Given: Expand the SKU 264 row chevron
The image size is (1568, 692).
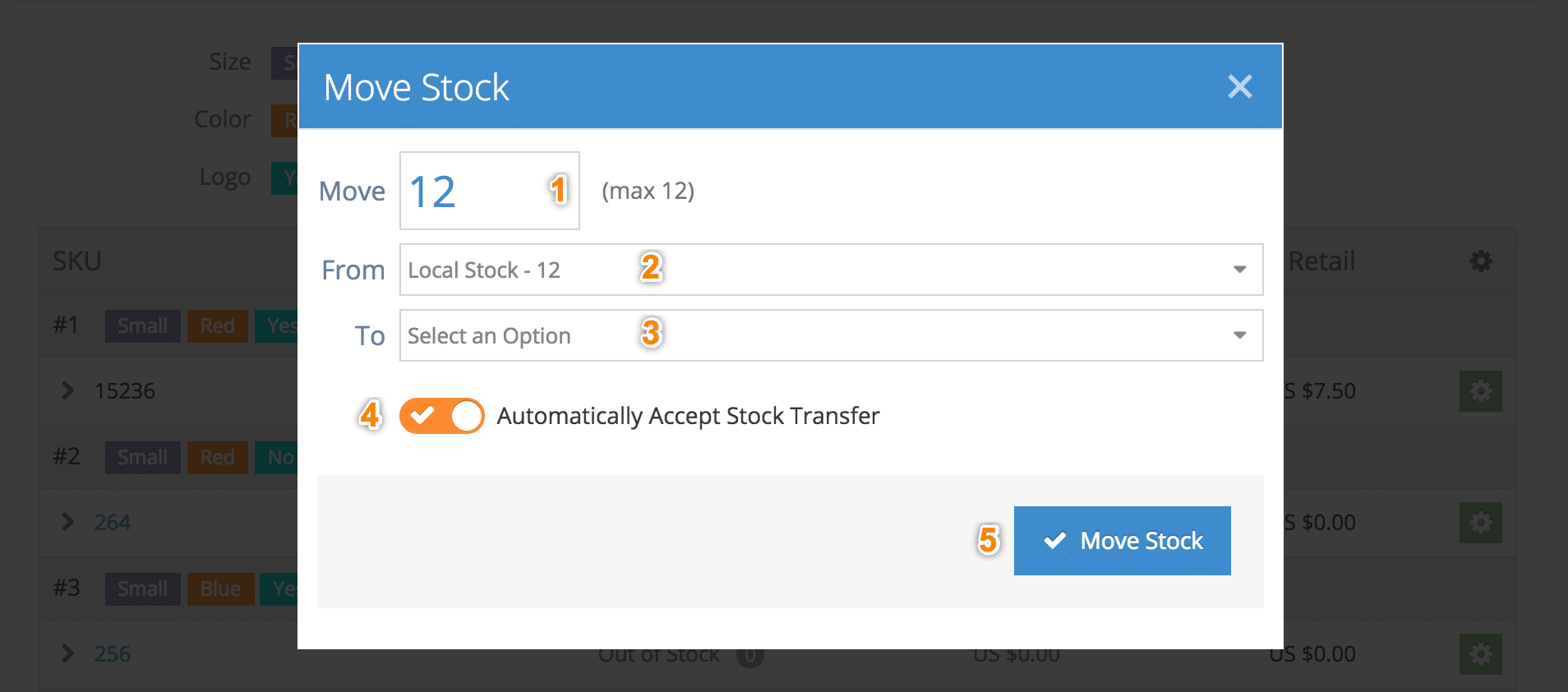Looking at the screenshot, I should point(67,522).
